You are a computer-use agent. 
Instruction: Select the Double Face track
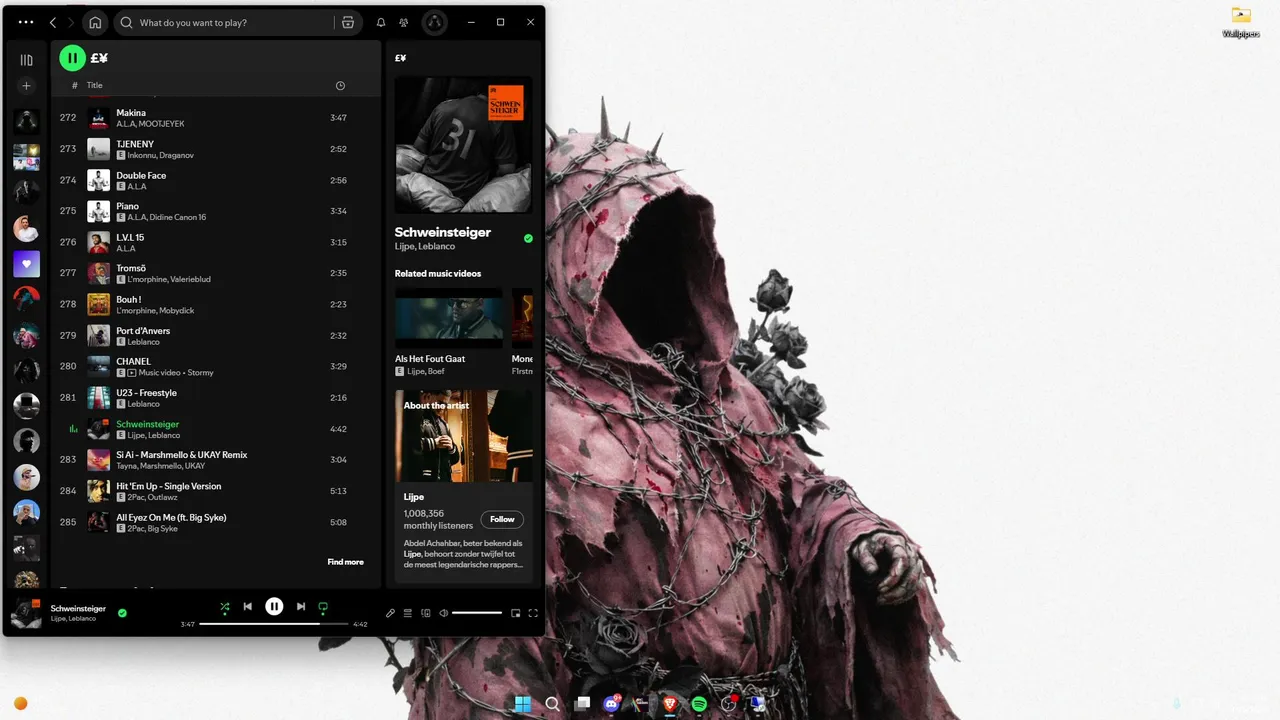pos(216,180)
